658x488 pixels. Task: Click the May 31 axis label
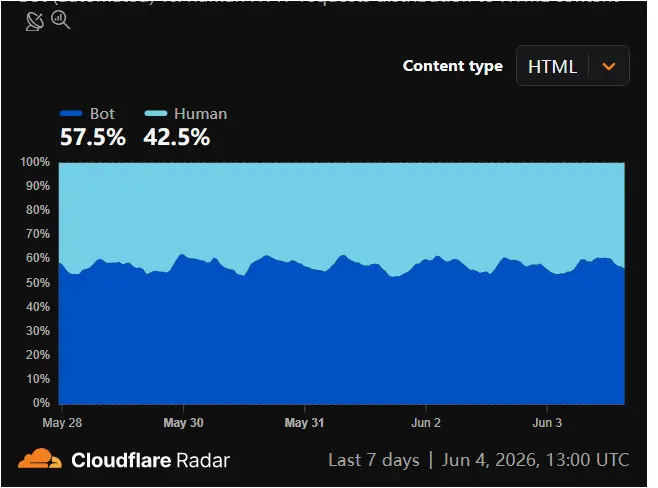[x=304, y=422]
